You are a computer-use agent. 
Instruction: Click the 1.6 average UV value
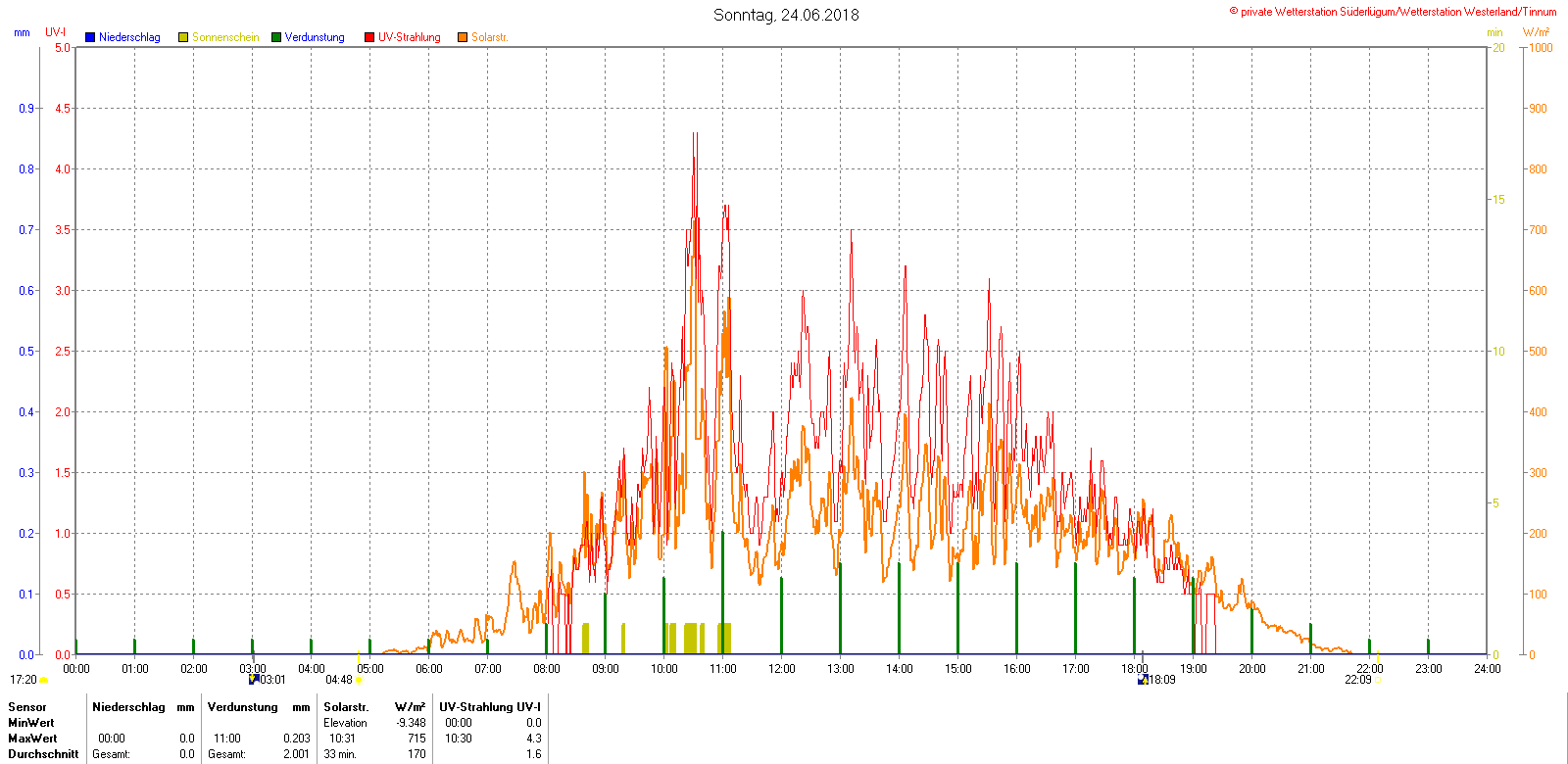[534, 754]
